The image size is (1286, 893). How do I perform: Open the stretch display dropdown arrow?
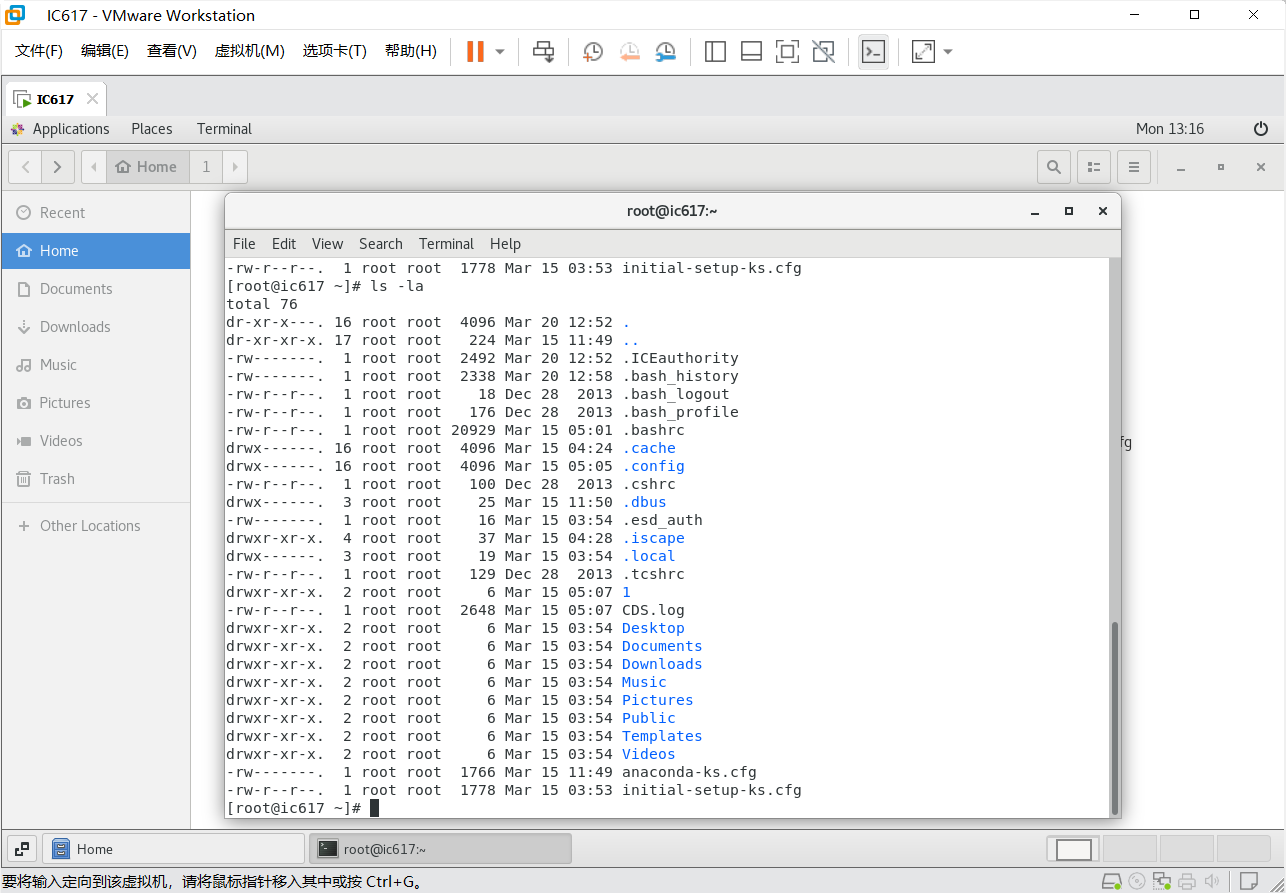(x=948, y=52)
